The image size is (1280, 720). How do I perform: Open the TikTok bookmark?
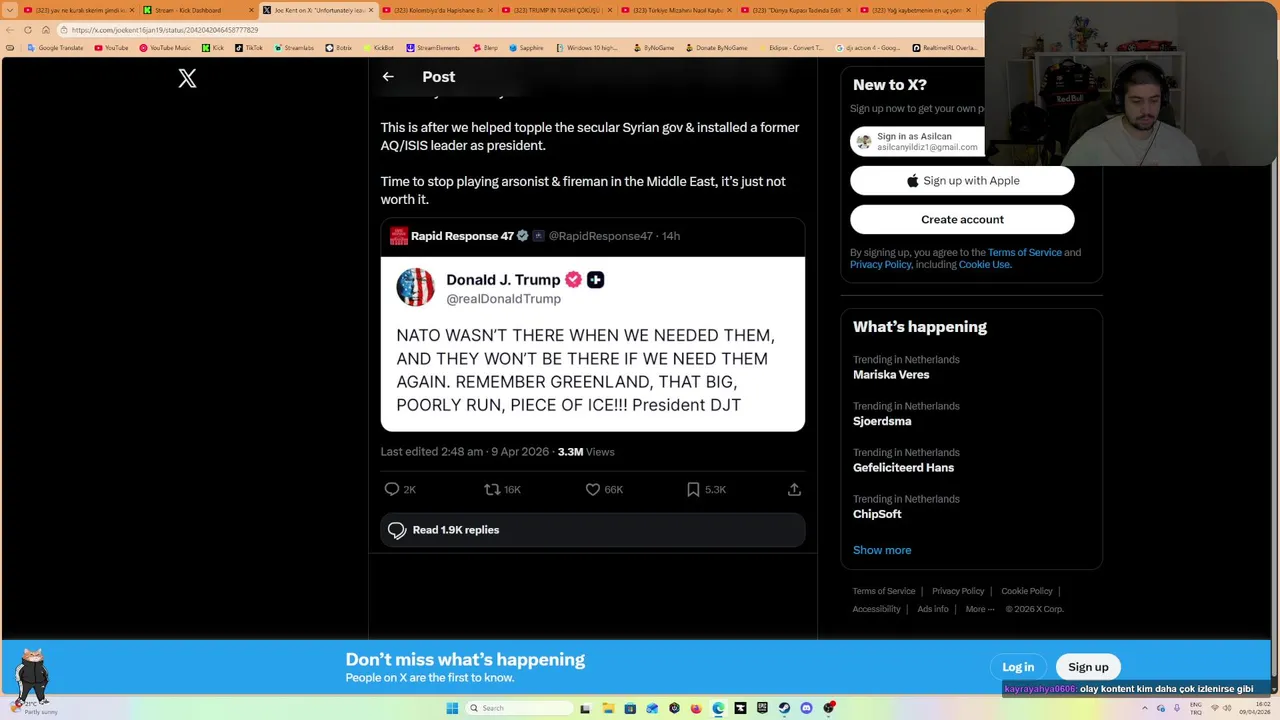249,48
